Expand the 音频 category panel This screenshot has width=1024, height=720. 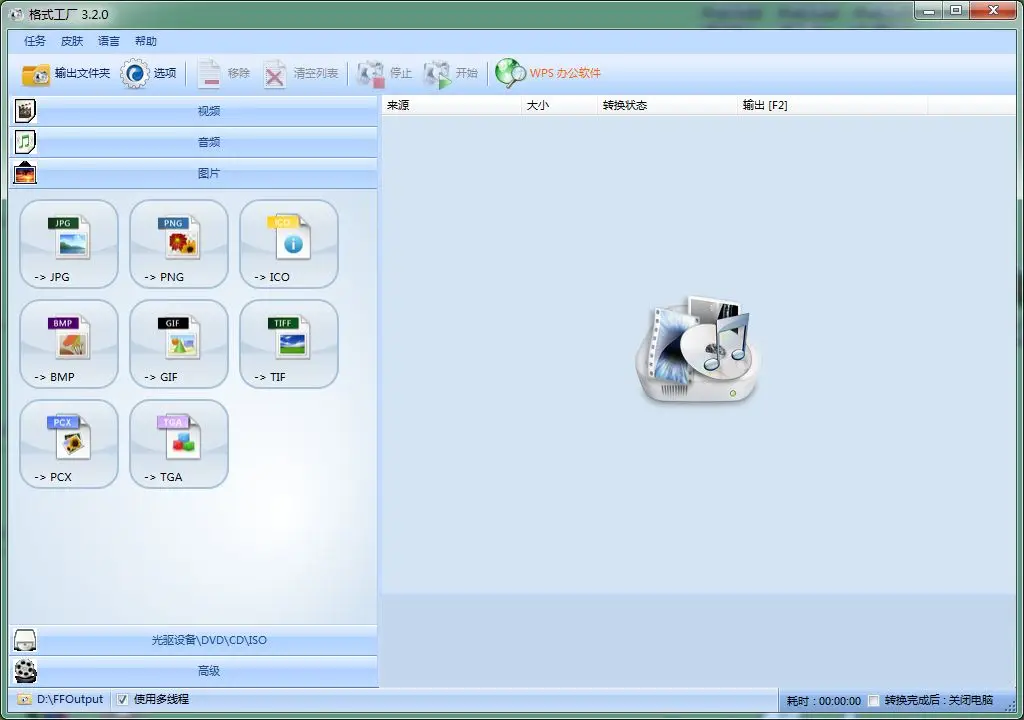(x=208, y=142)
